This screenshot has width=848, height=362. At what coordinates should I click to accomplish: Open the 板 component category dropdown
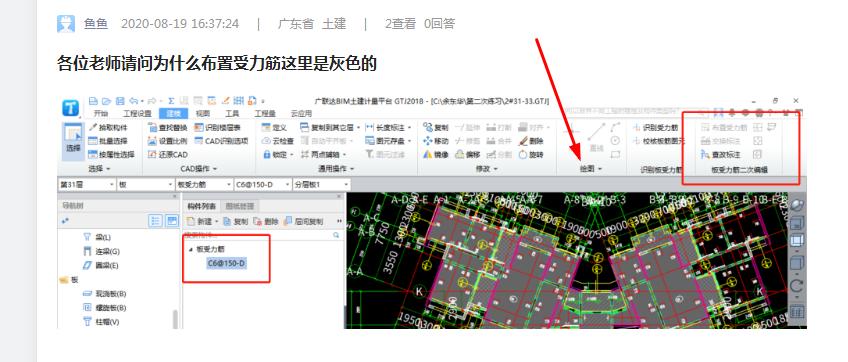click(146, 185)
